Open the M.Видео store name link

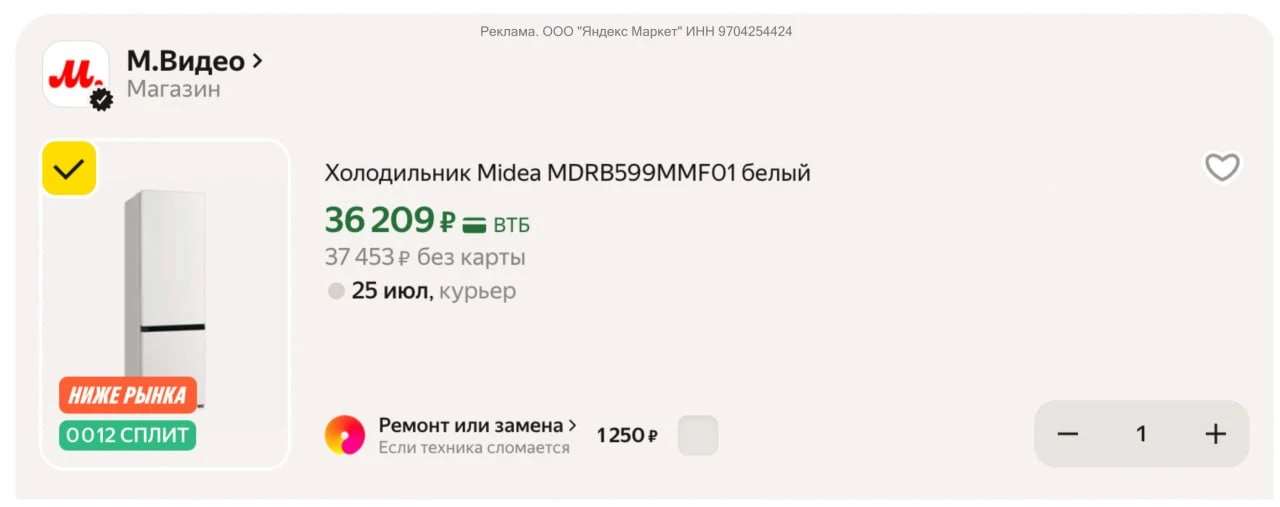point(185,61)
